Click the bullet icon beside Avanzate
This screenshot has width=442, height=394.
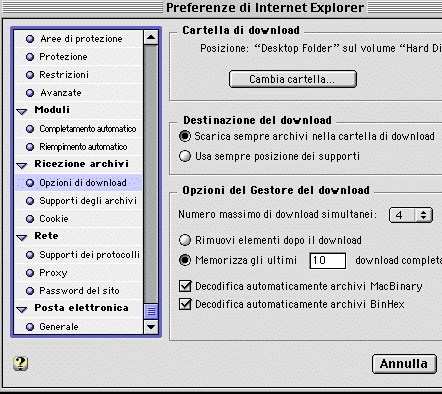point(30,93)
